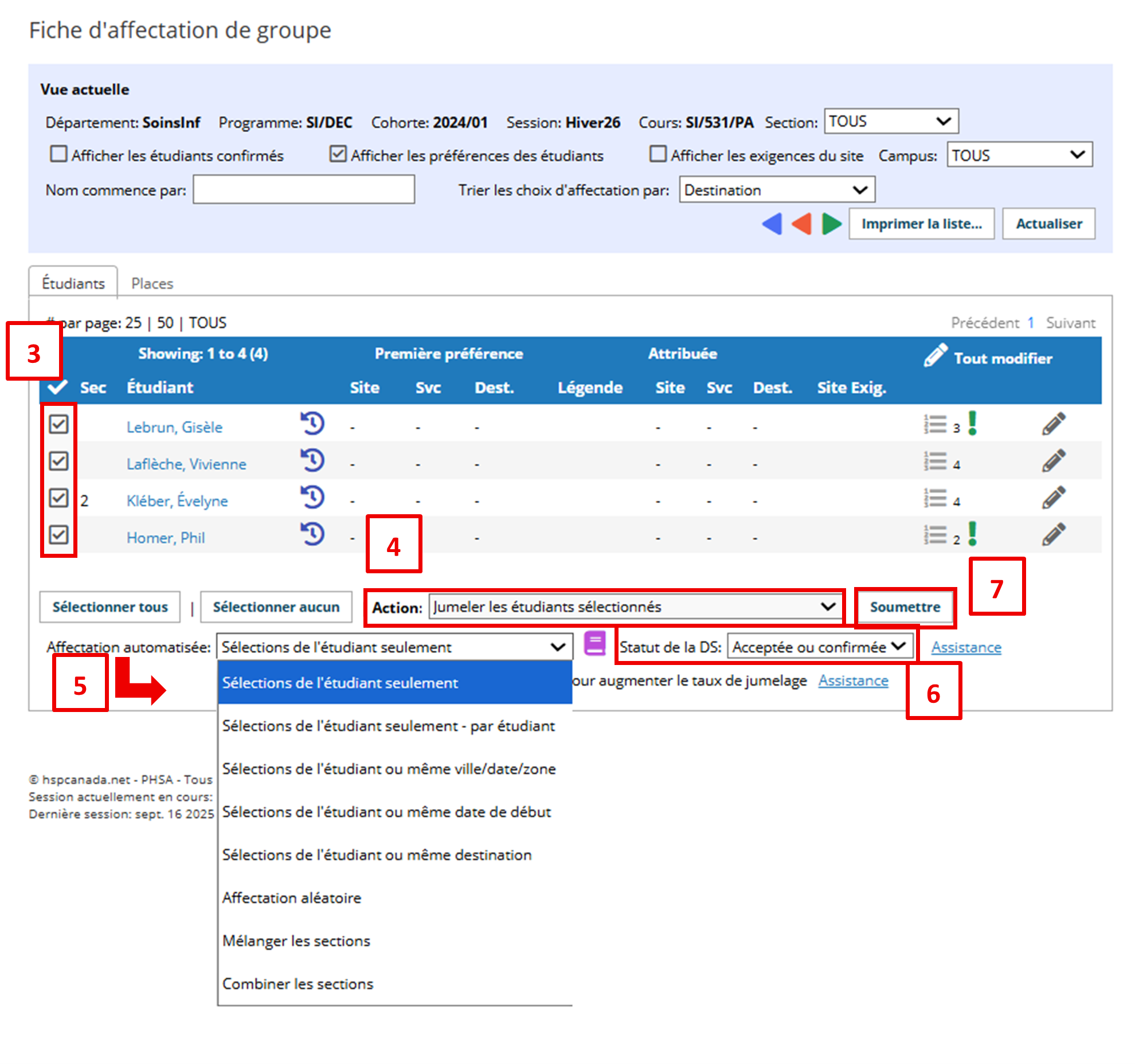
Task: Click green exclamation alert for Homer, Phil
Action: point(972,534)
